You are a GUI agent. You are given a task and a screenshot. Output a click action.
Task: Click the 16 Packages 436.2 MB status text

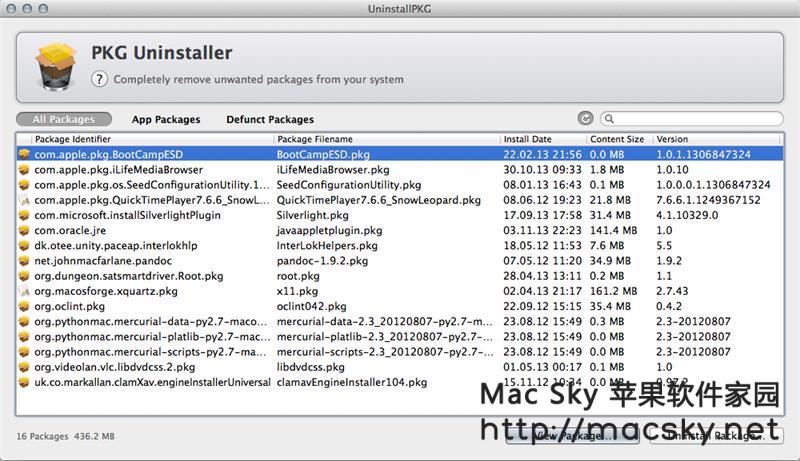pyautogui.click(x=65, y=436)
